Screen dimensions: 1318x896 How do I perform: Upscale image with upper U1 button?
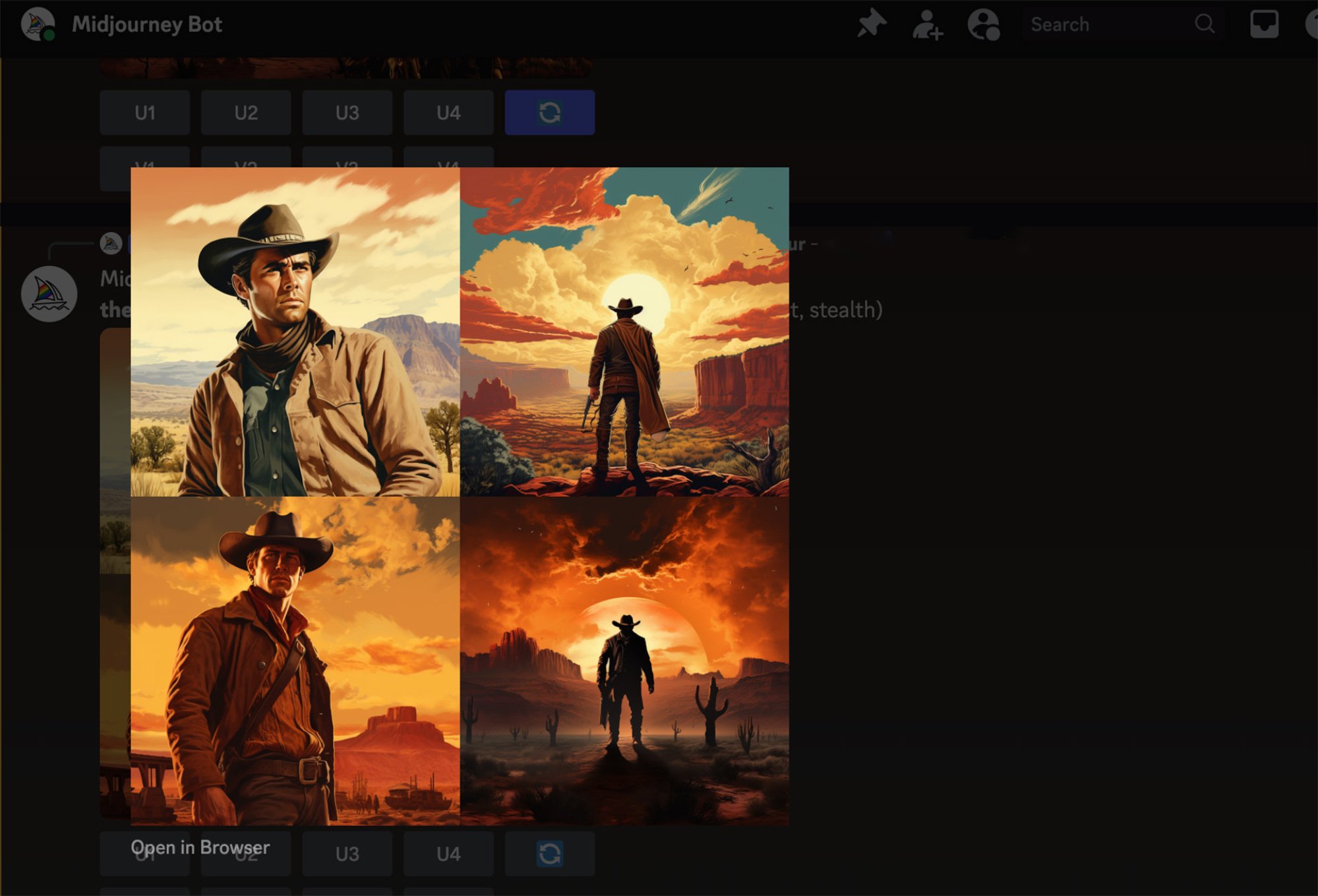[145, 113]
